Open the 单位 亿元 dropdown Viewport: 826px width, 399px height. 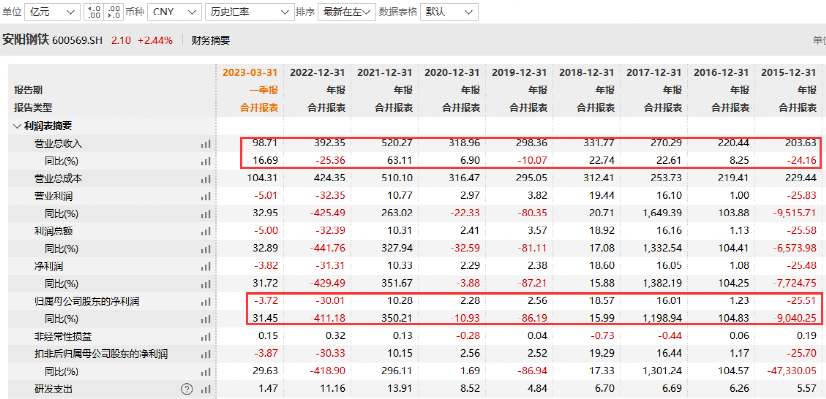click(x=52, y=12)
